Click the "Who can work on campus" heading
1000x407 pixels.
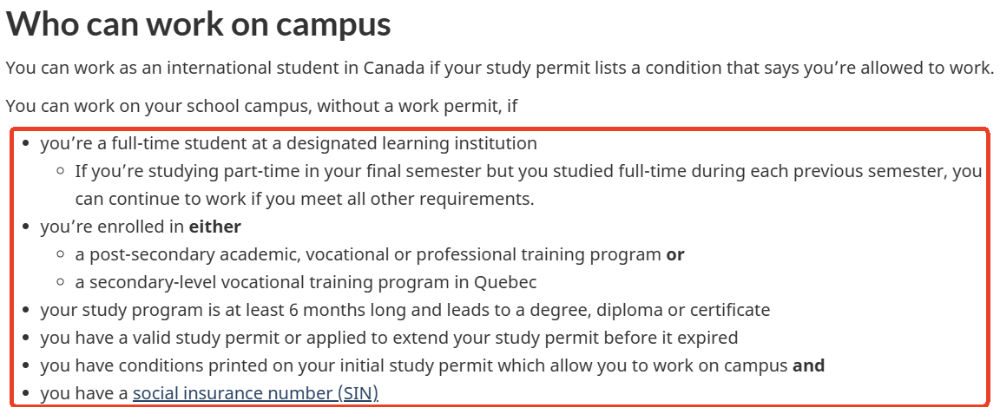[x=198, y=24]
